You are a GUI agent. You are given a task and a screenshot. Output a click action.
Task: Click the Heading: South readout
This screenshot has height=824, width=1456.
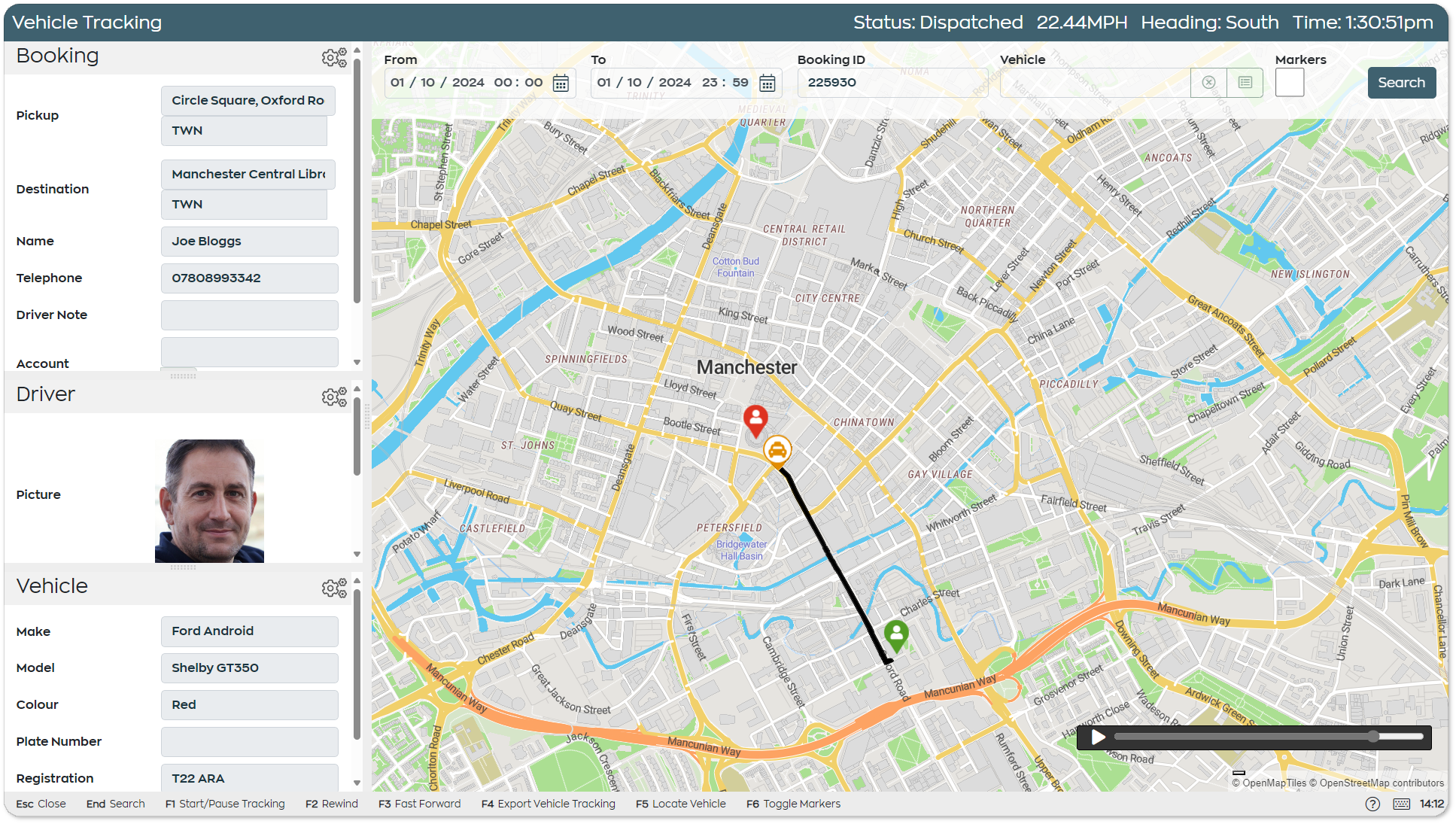coord(1209,23)
